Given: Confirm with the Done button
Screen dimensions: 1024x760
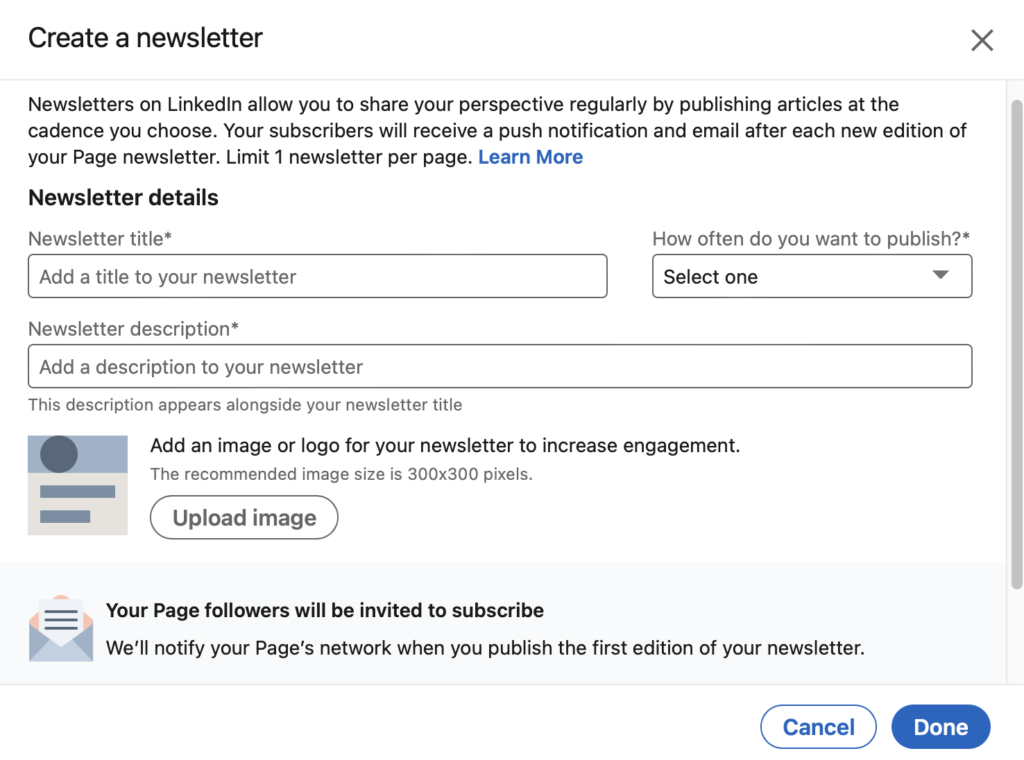Looking at the screenshot, I should point(940,727).
